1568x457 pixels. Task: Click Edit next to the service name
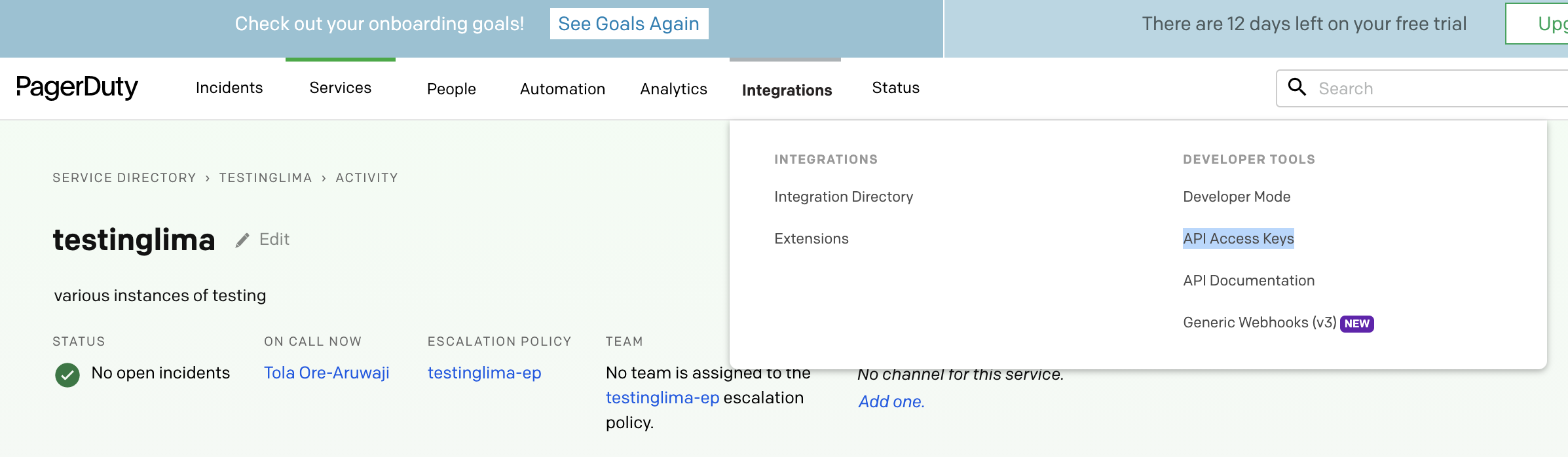274,240
